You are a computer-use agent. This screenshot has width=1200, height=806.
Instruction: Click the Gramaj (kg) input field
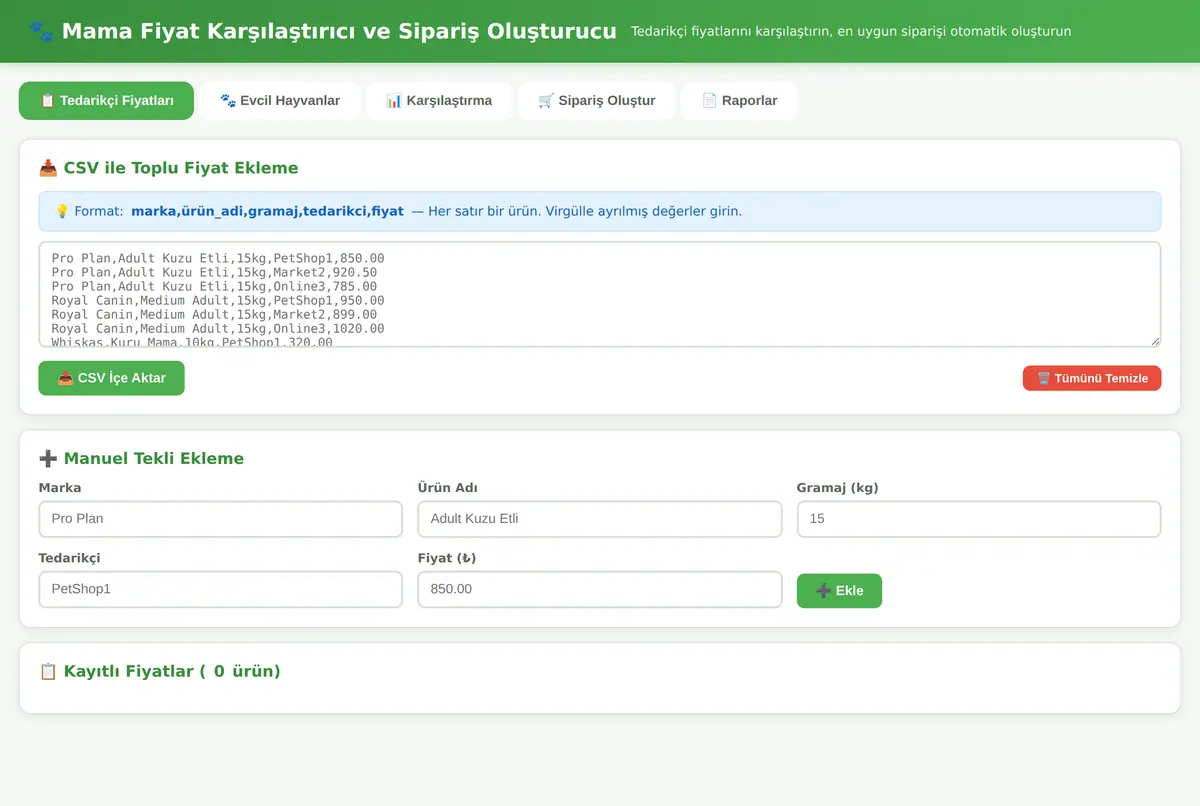pos(979,519)
